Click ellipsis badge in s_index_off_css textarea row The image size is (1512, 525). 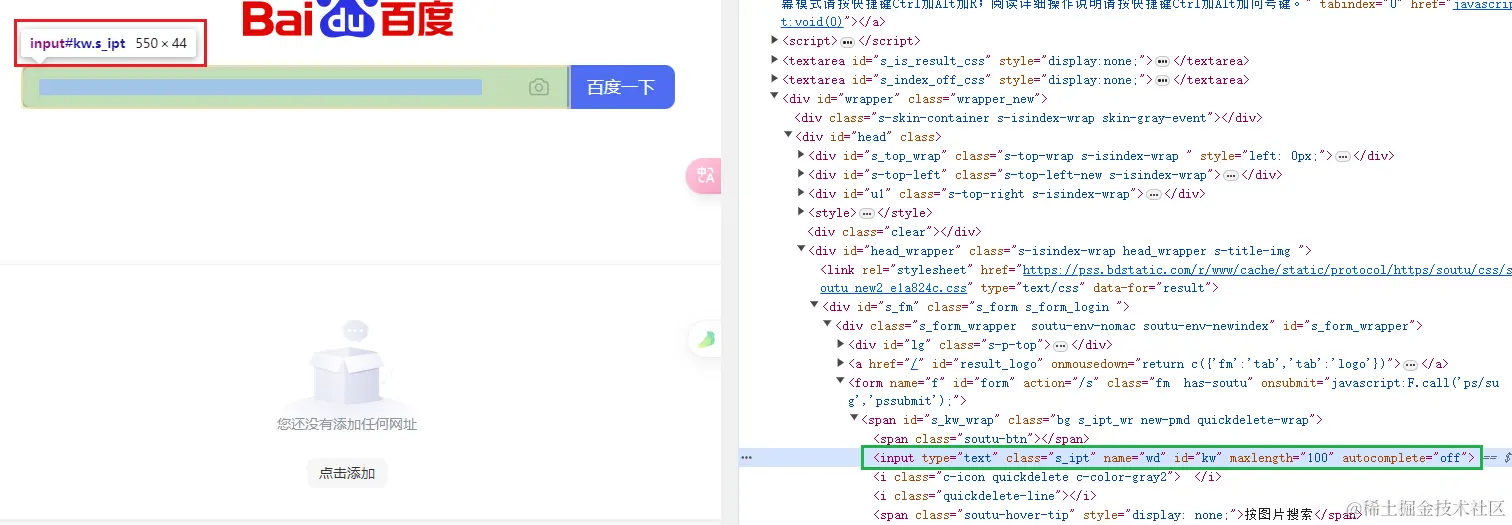tap(1162, 80)
